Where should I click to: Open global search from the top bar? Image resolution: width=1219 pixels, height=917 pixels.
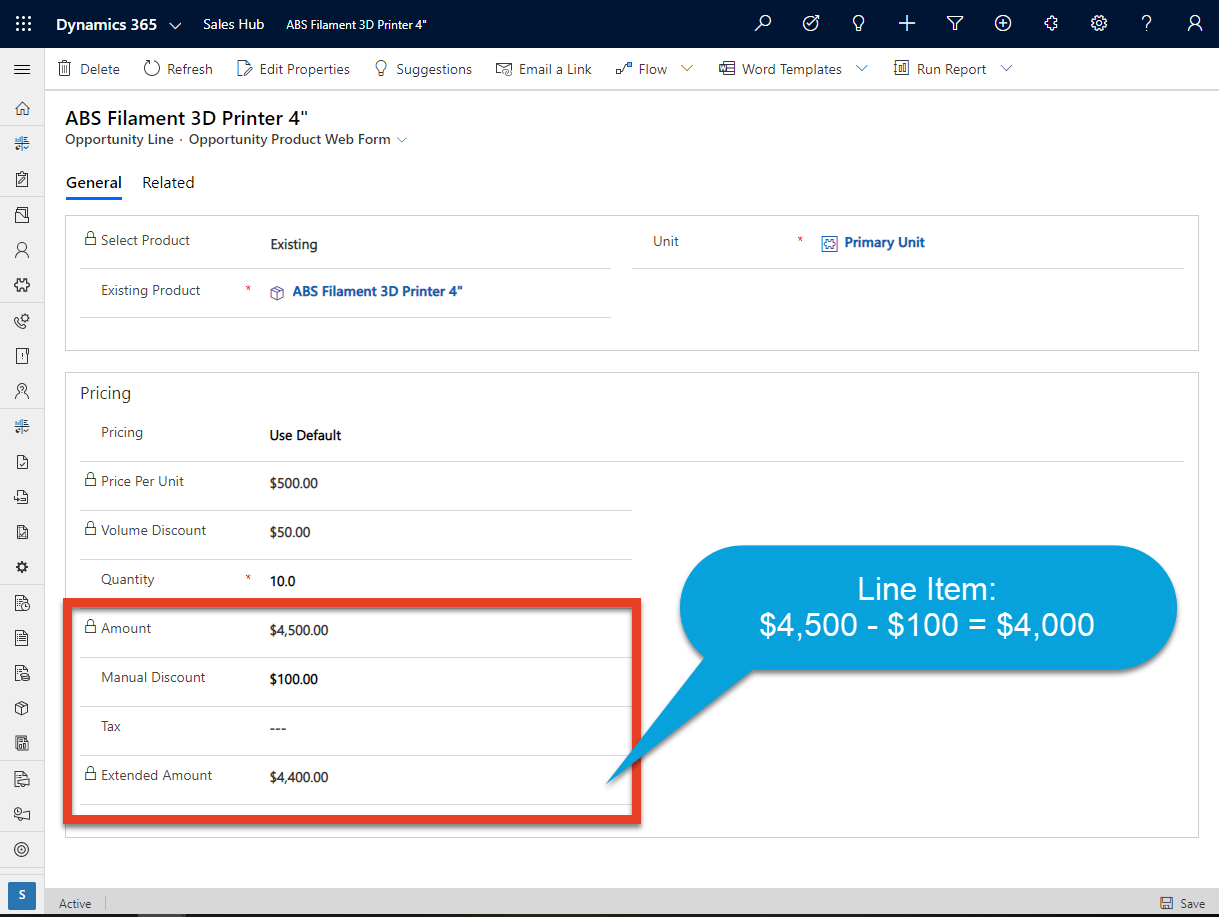[x=762, y=23]
